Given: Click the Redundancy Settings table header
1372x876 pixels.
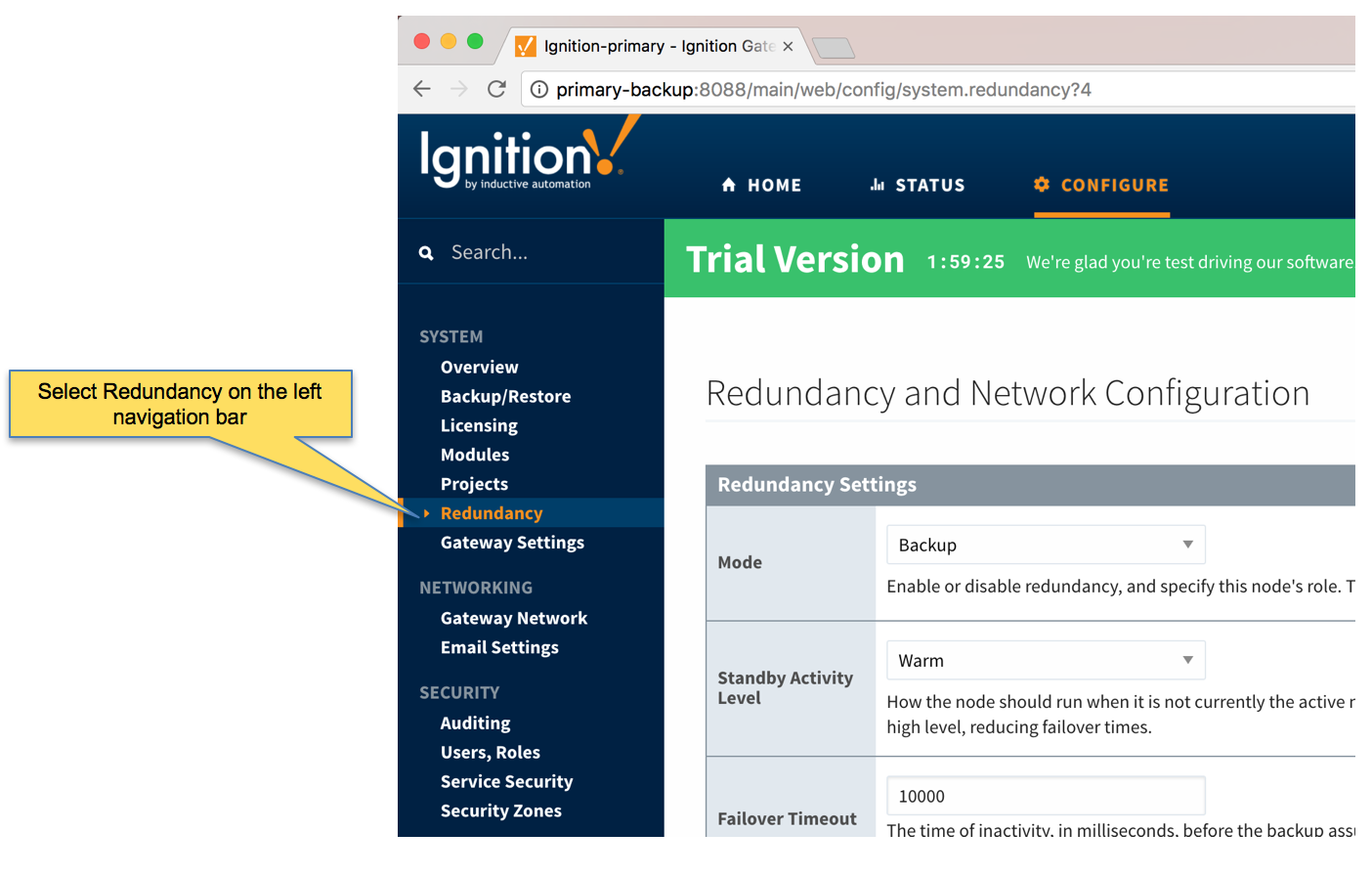Looking at the screenshot, I should (x=1031, y=485).
